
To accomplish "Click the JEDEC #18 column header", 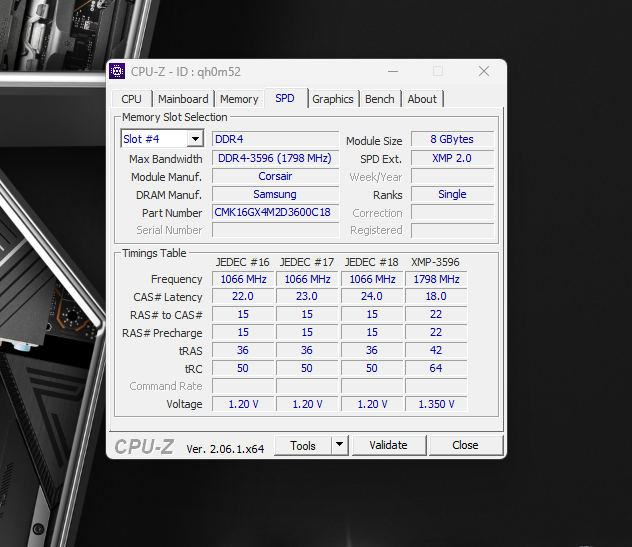I will [372, 262].
